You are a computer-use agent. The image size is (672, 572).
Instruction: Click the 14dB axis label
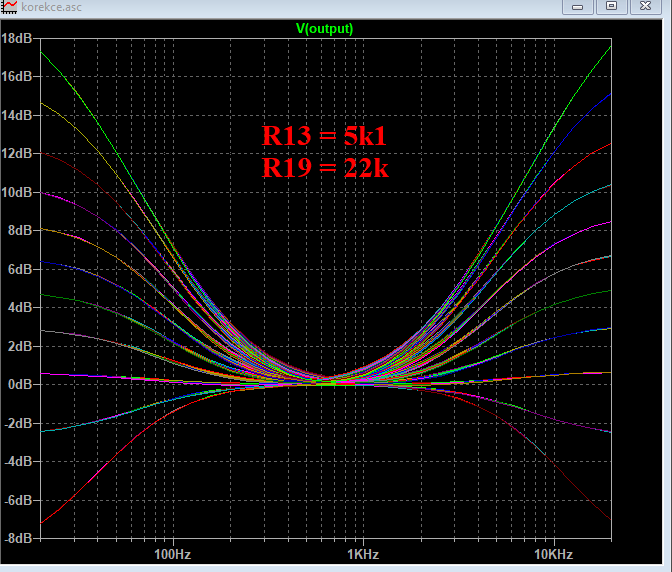point(17,115)
